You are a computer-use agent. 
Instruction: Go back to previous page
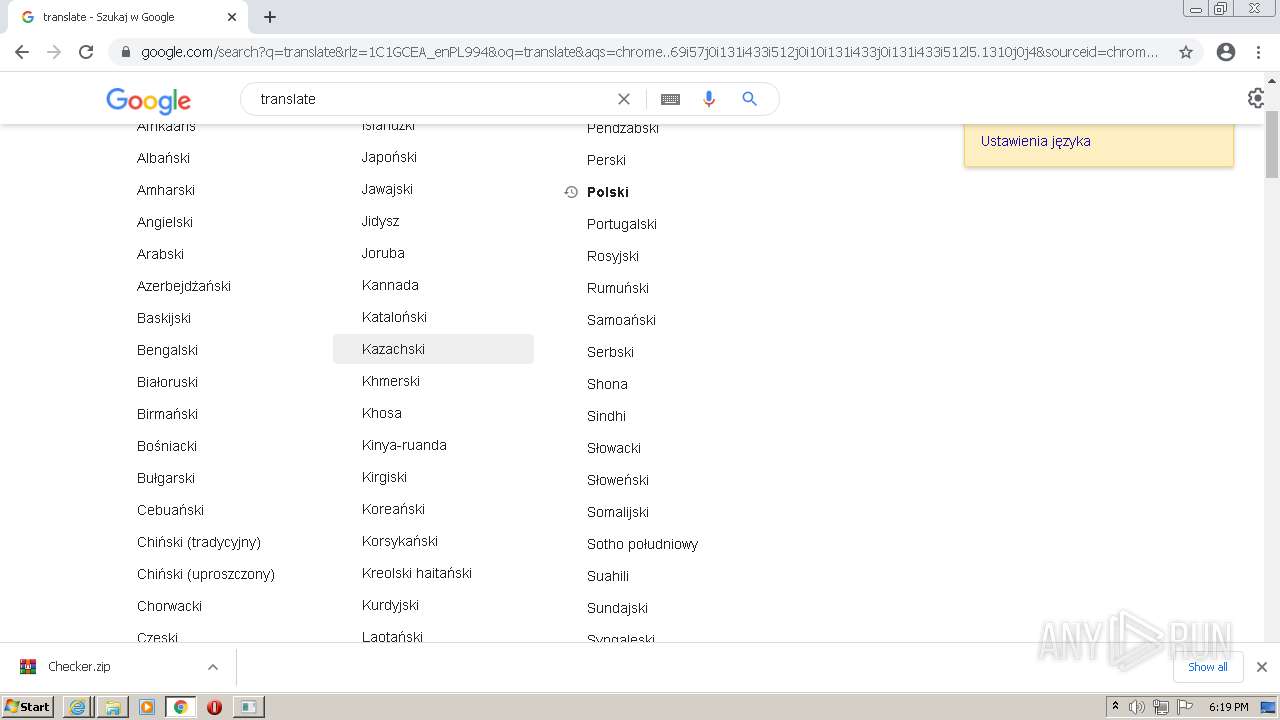(x=22, y=52)
